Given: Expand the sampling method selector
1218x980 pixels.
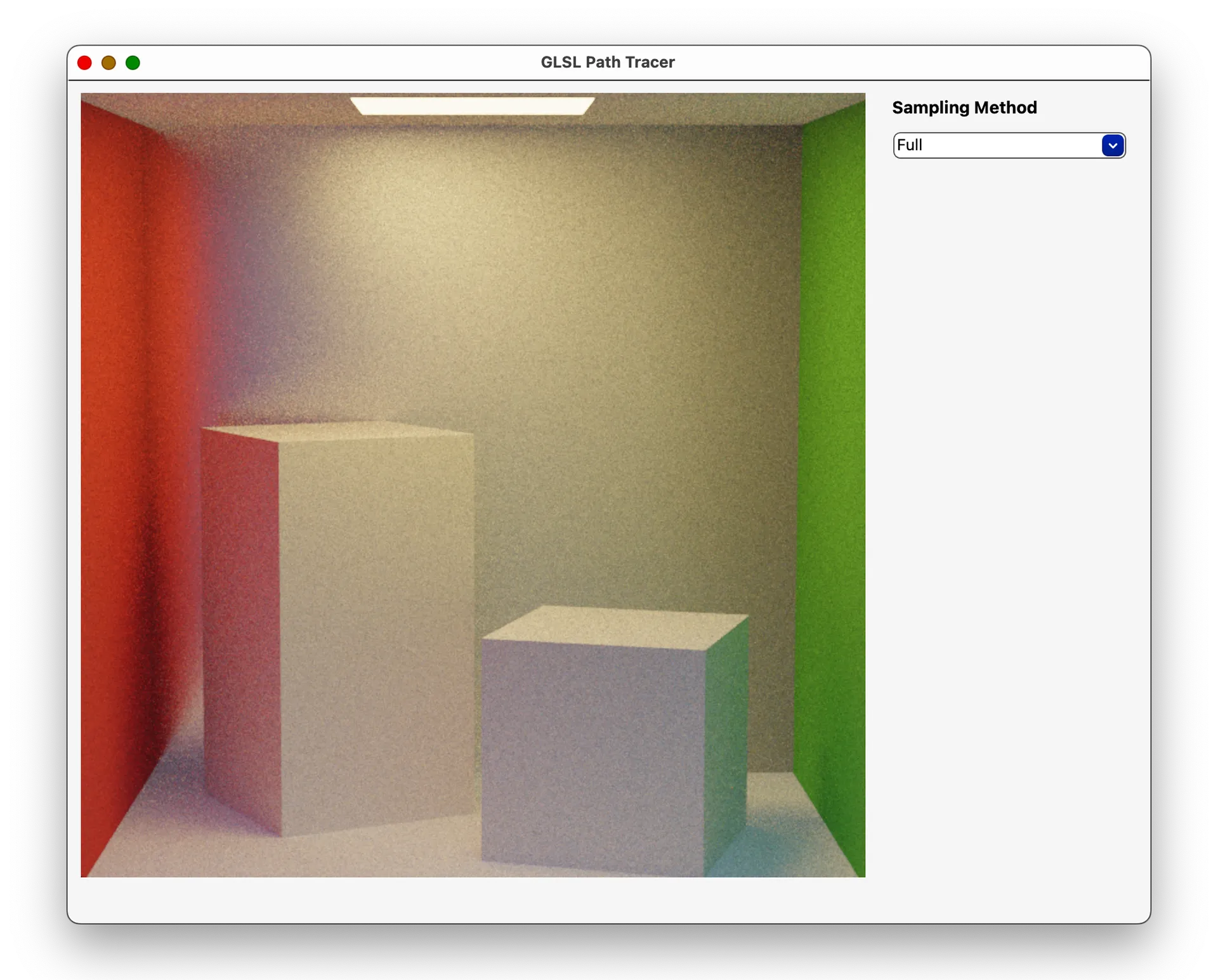Looking at the screenshot, I should (1112, 145).
